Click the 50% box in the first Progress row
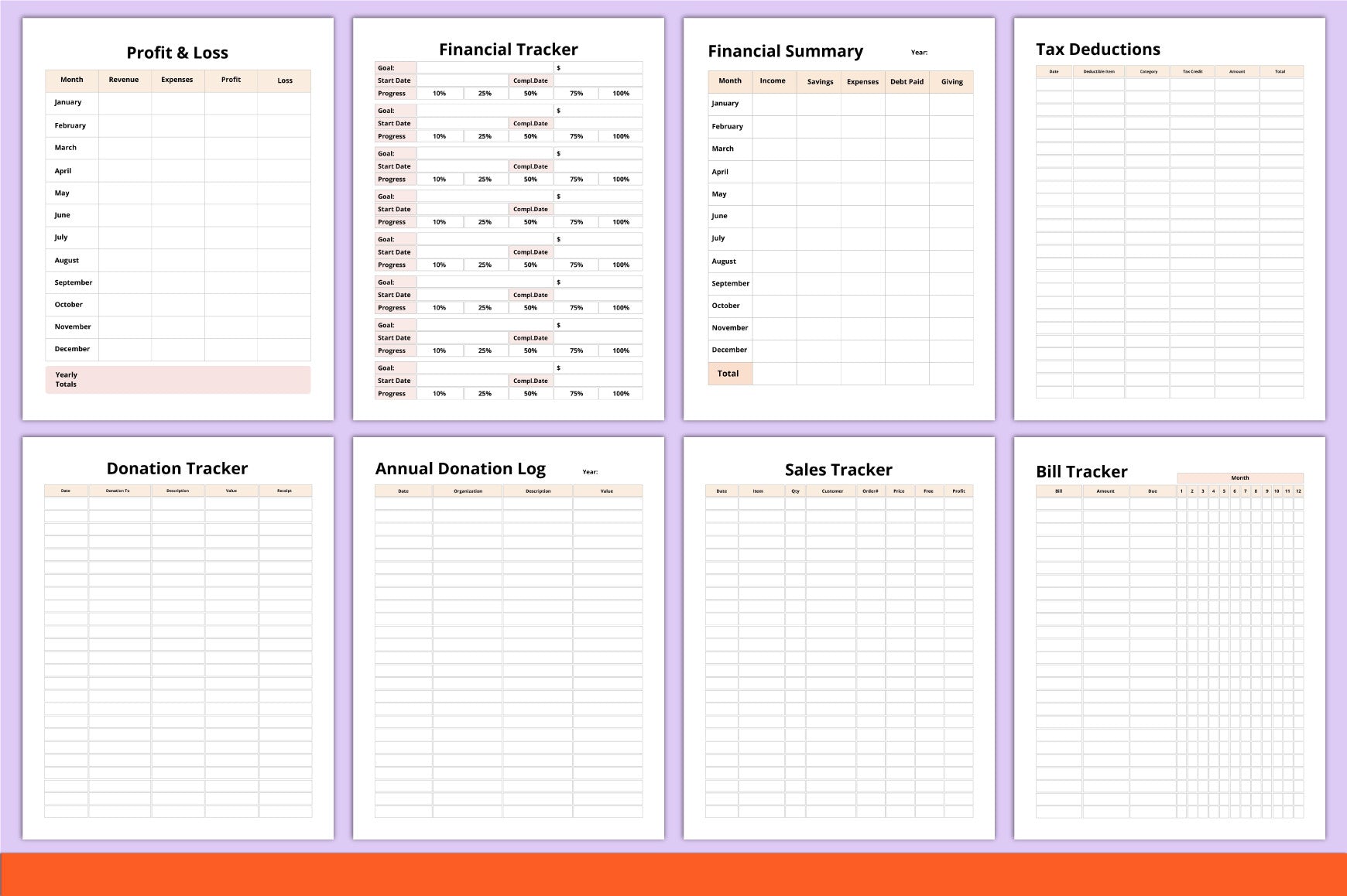This screenshot has height=896, width=1347. [x=530, y=94]
